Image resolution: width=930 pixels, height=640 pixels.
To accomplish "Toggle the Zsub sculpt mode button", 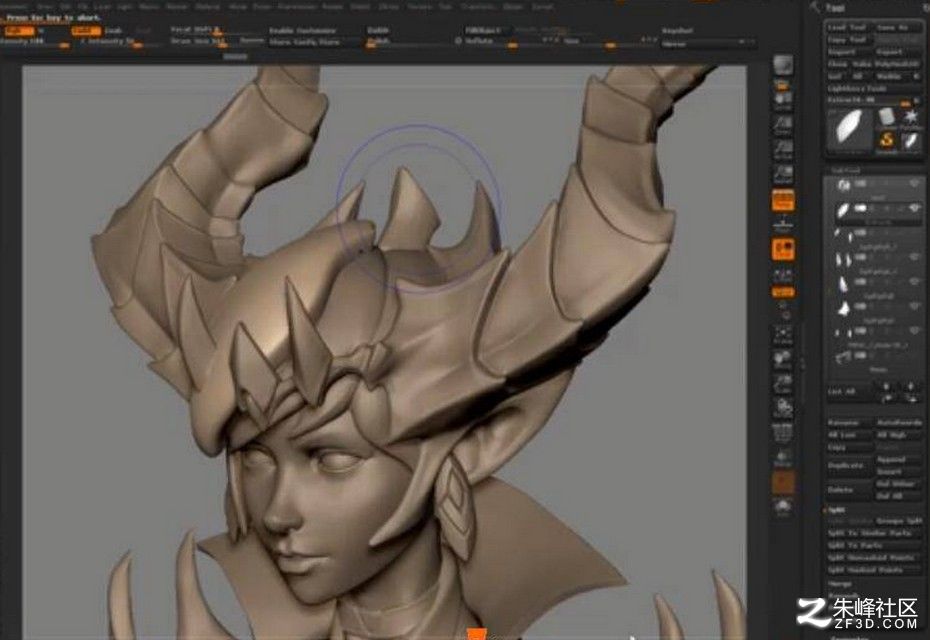I will [113, 30].
